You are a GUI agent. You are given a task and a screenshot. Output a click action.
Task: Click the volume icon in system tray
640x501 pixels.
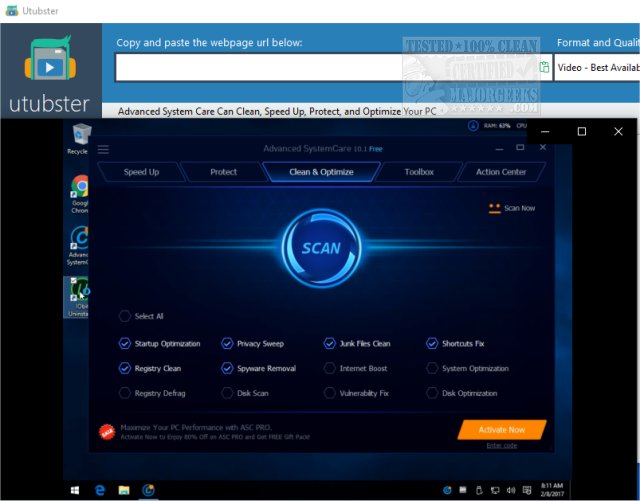pos(511,490)
